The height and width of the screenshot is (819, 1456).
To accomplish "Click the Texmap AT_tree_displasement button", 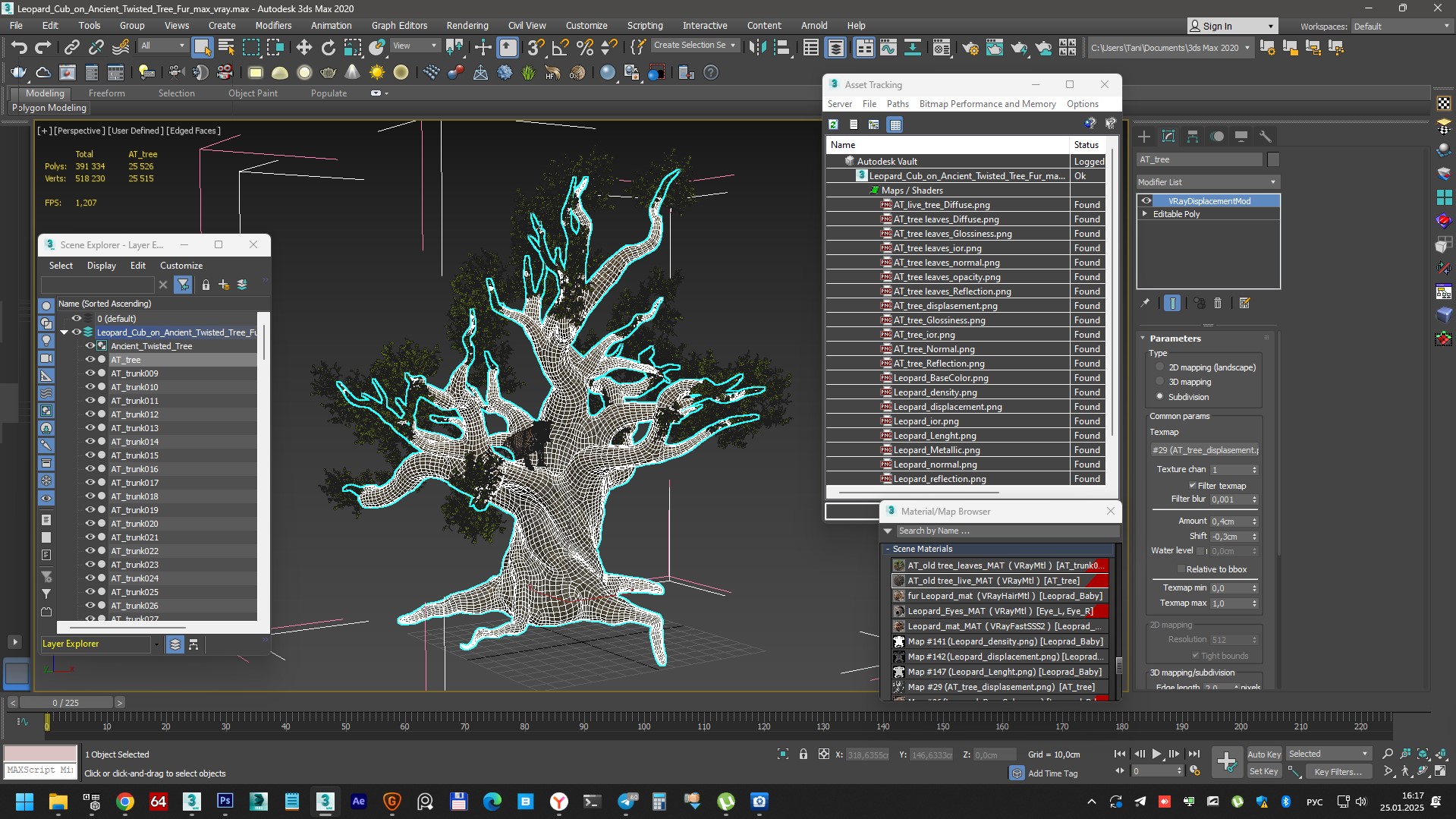I will click(1205, 450).
